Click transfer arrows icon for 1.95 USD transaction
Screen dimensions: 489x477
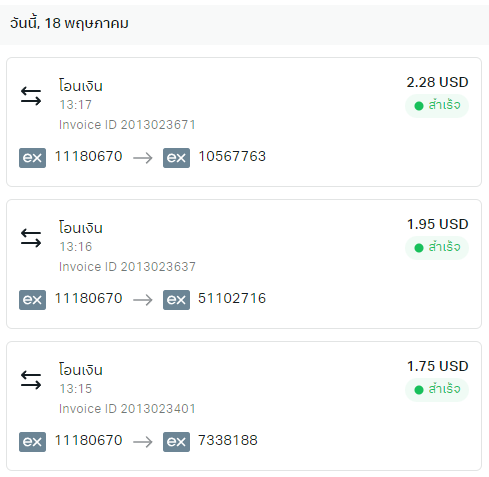pos(31,238)
